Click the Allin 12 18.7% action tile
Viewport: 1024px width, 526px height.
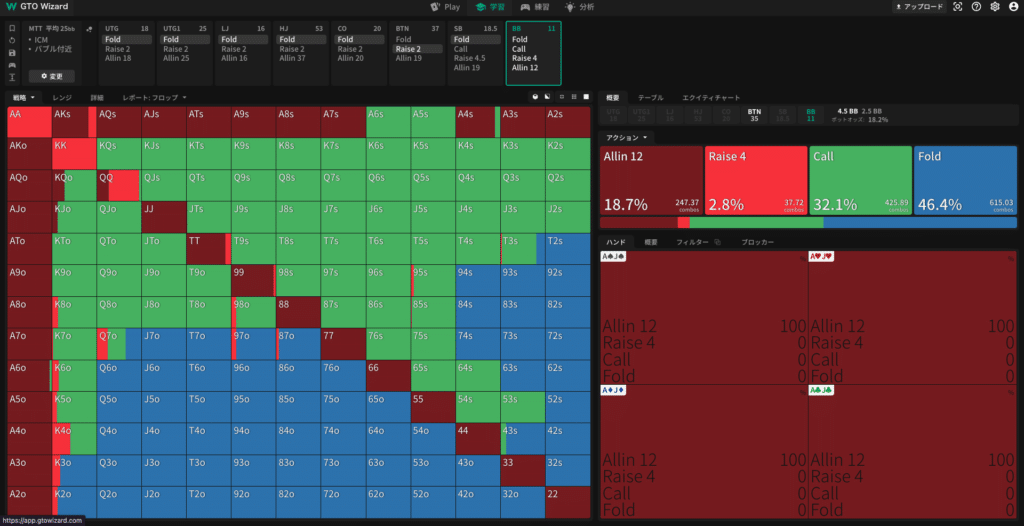[x=651, y=180]
